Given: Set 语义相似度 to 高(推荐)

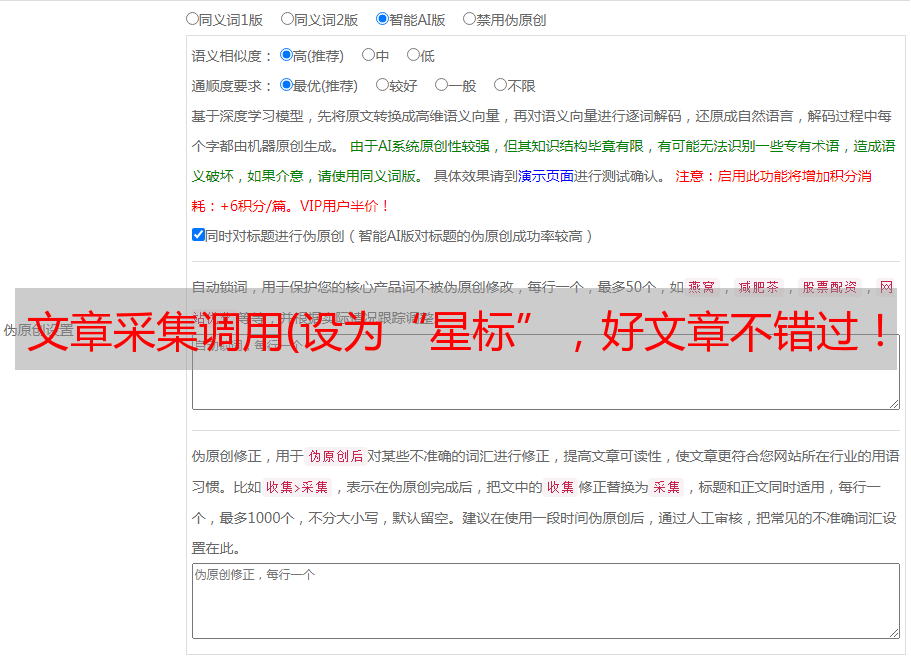Looking at the screenshot, I should click(x=286, y=55).
